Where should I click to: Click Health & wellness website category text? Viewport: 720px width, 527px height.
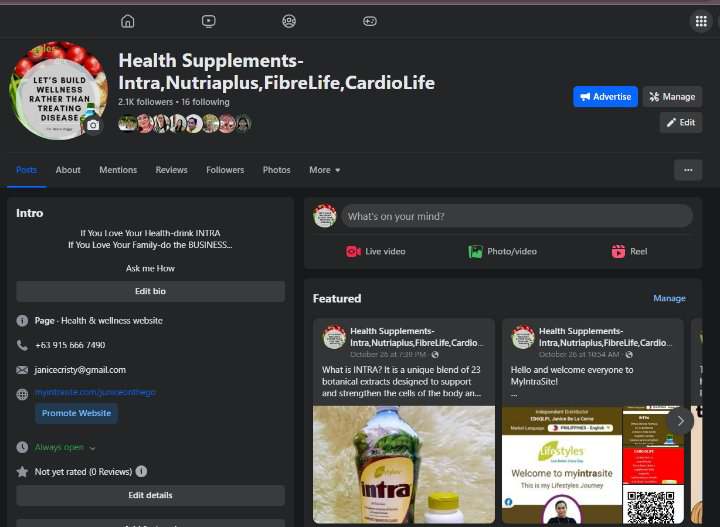(112, 320)
